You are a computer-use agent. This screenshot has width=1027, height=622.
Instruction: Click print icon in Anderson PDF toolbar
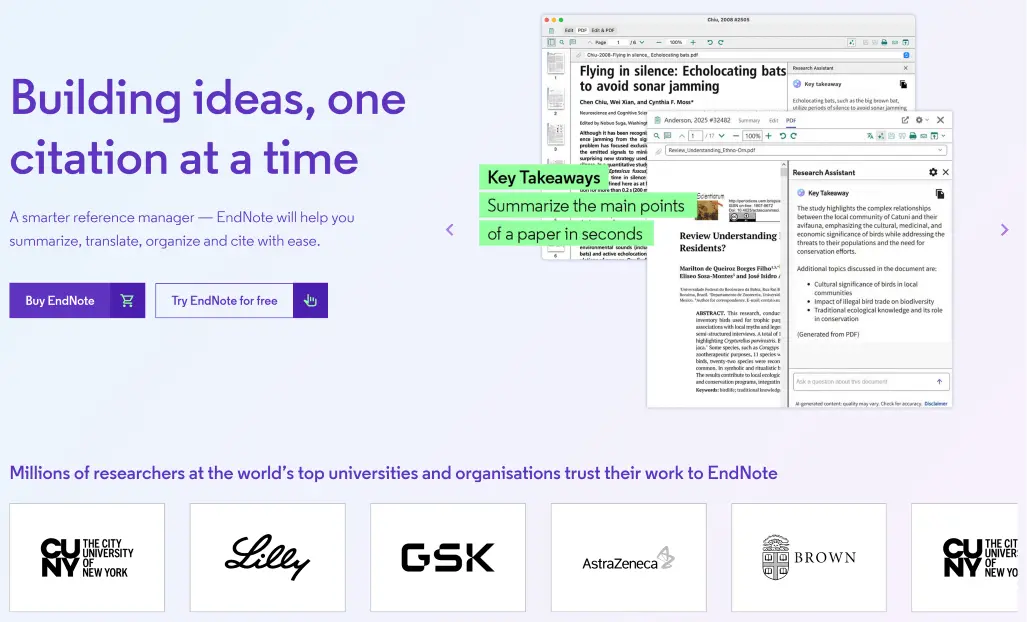coord(912,136)
